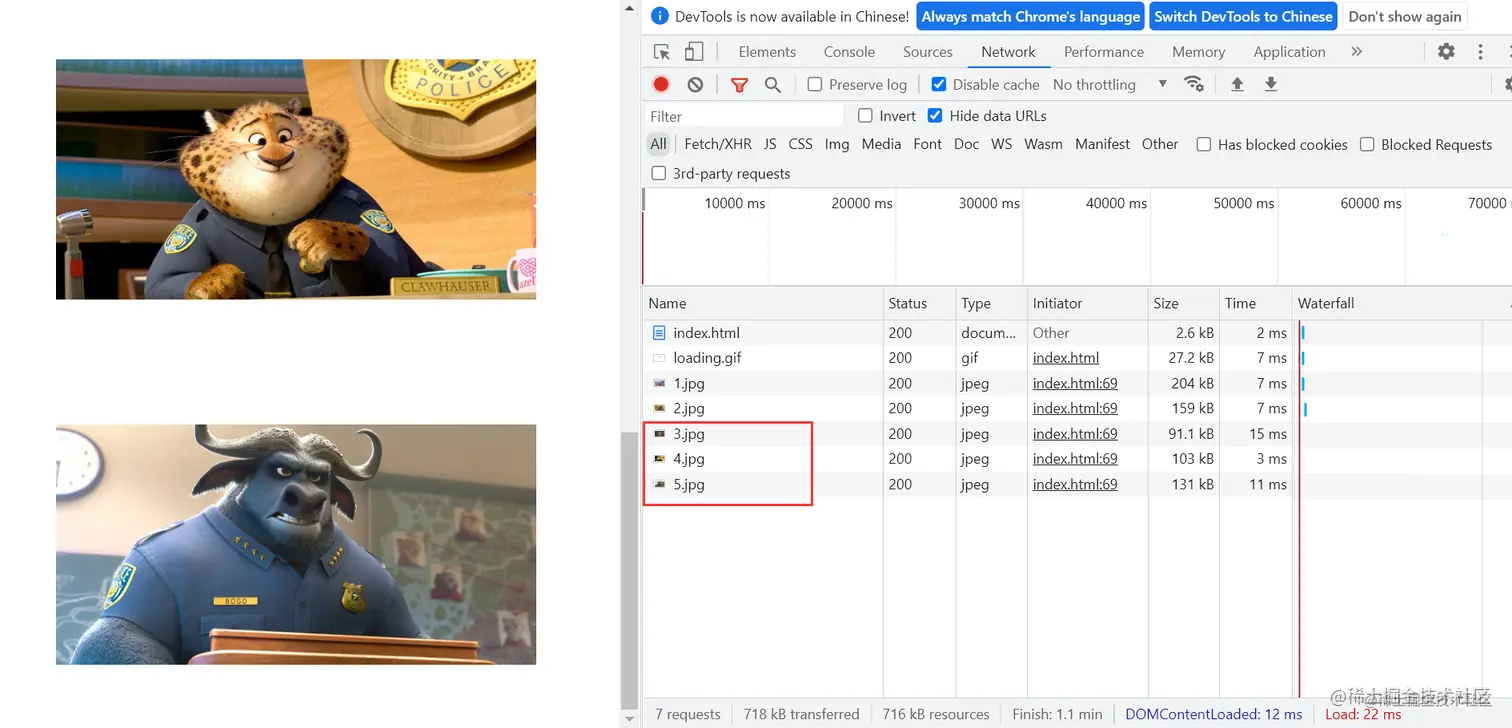Filter requests by Wasm

1043,144
